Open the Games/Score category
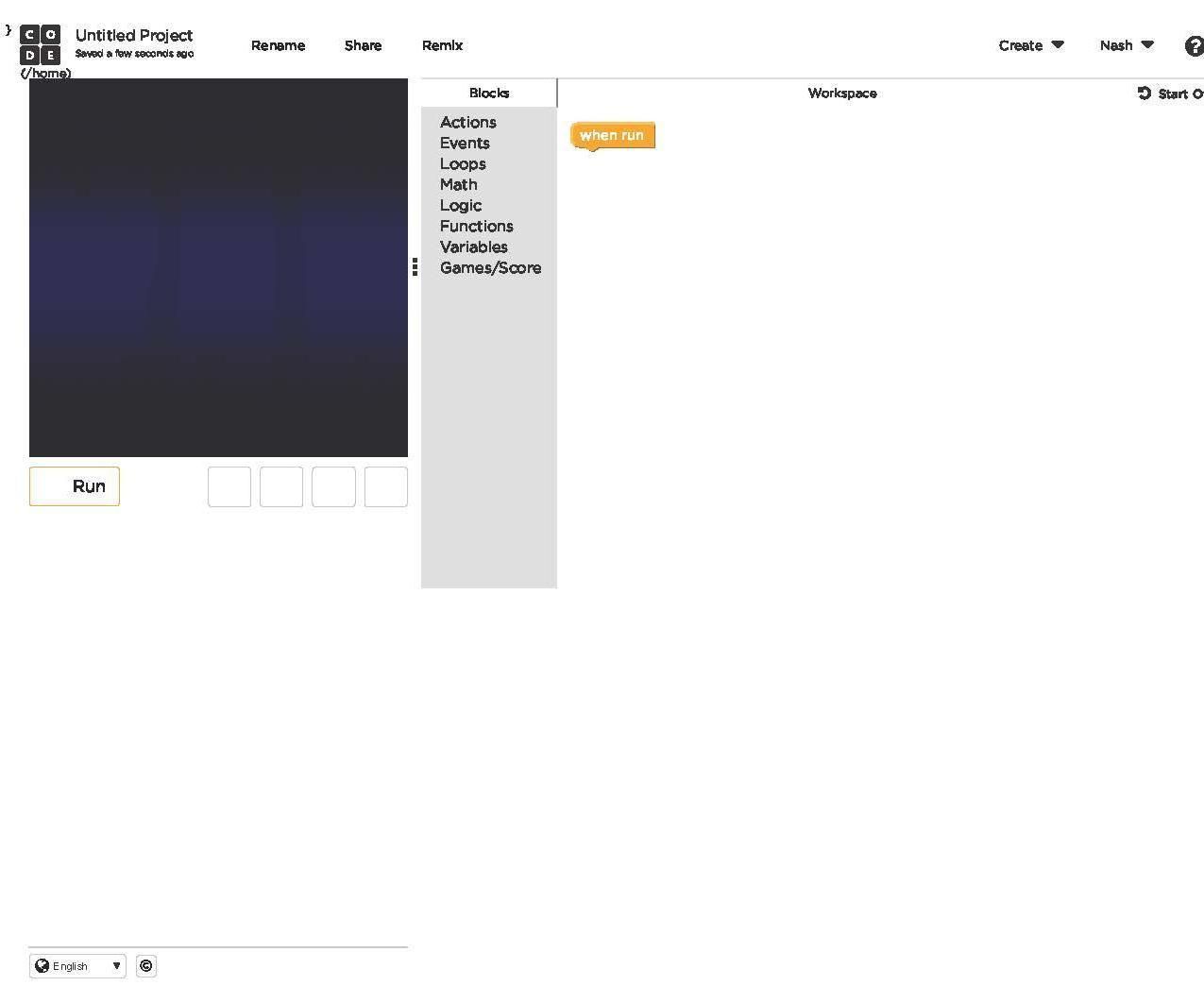 point(490,267)
